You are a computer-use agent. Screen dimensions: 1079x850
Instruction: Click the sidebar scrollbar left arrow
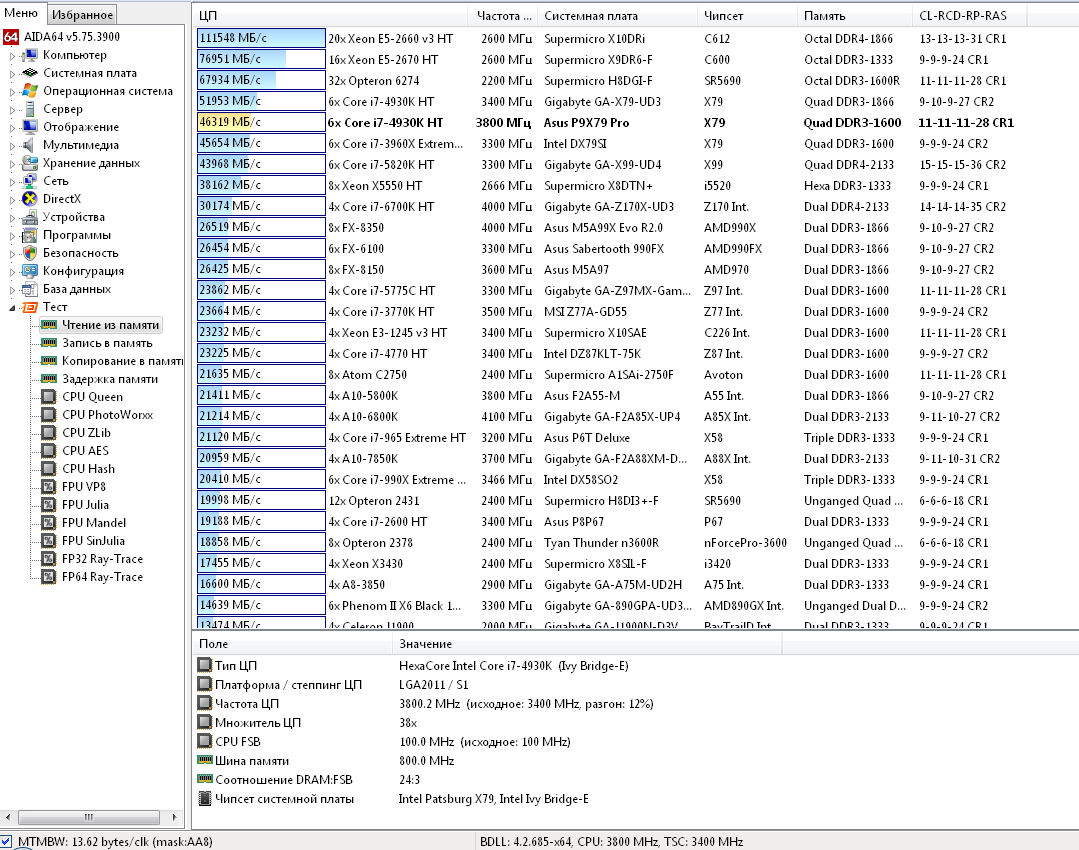[x=8, y=818]
